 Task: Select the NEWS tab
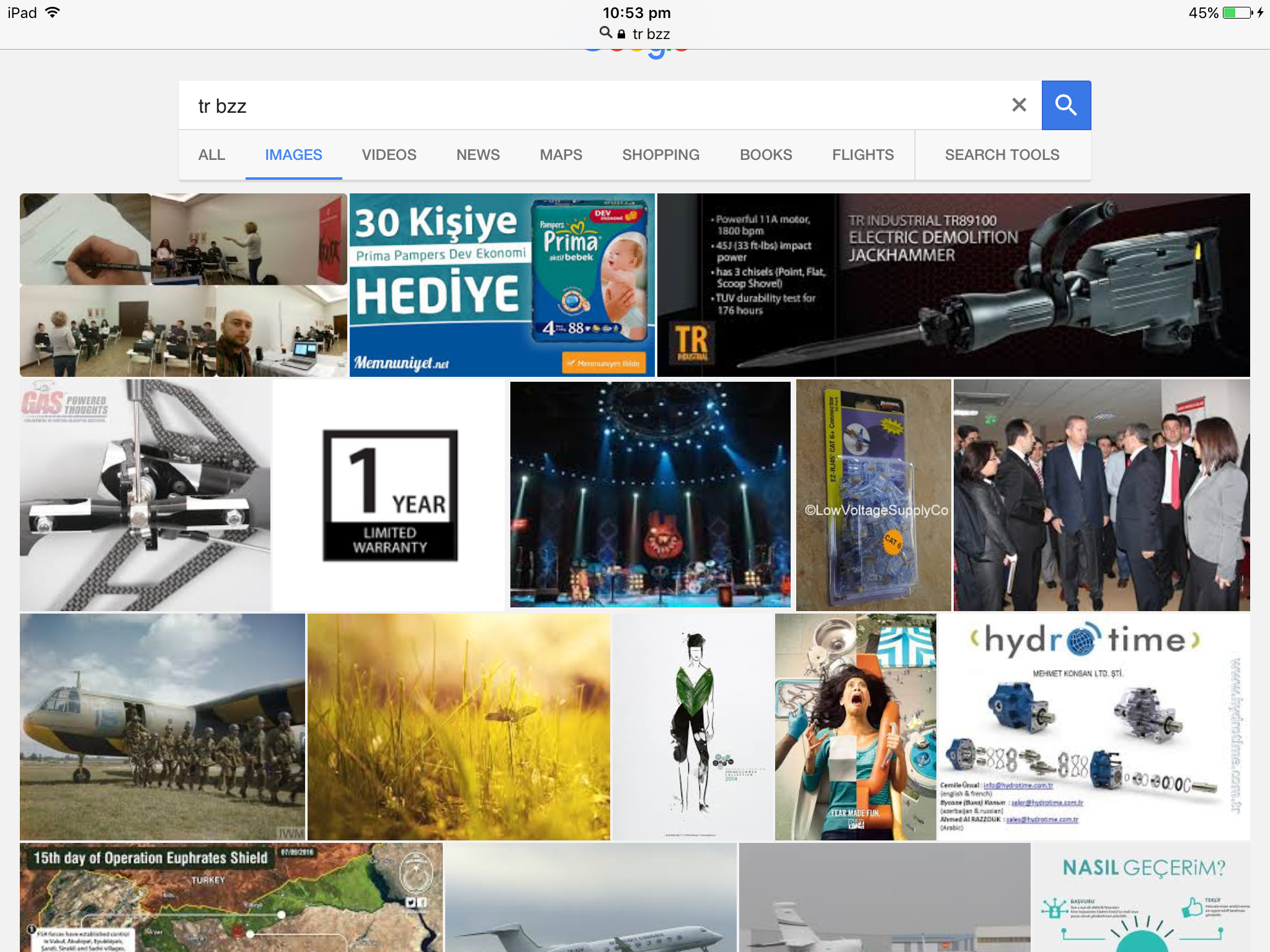[477, 155]
